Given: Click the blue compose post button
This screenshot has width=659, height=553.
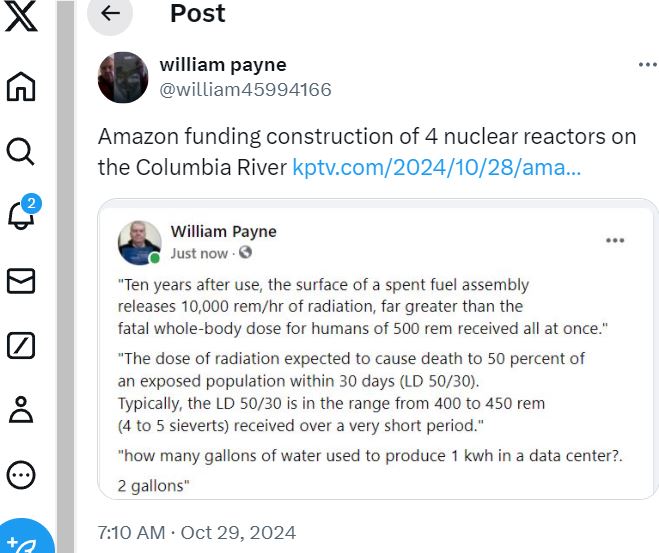Looking at the screenshot, I should point(25,539).
